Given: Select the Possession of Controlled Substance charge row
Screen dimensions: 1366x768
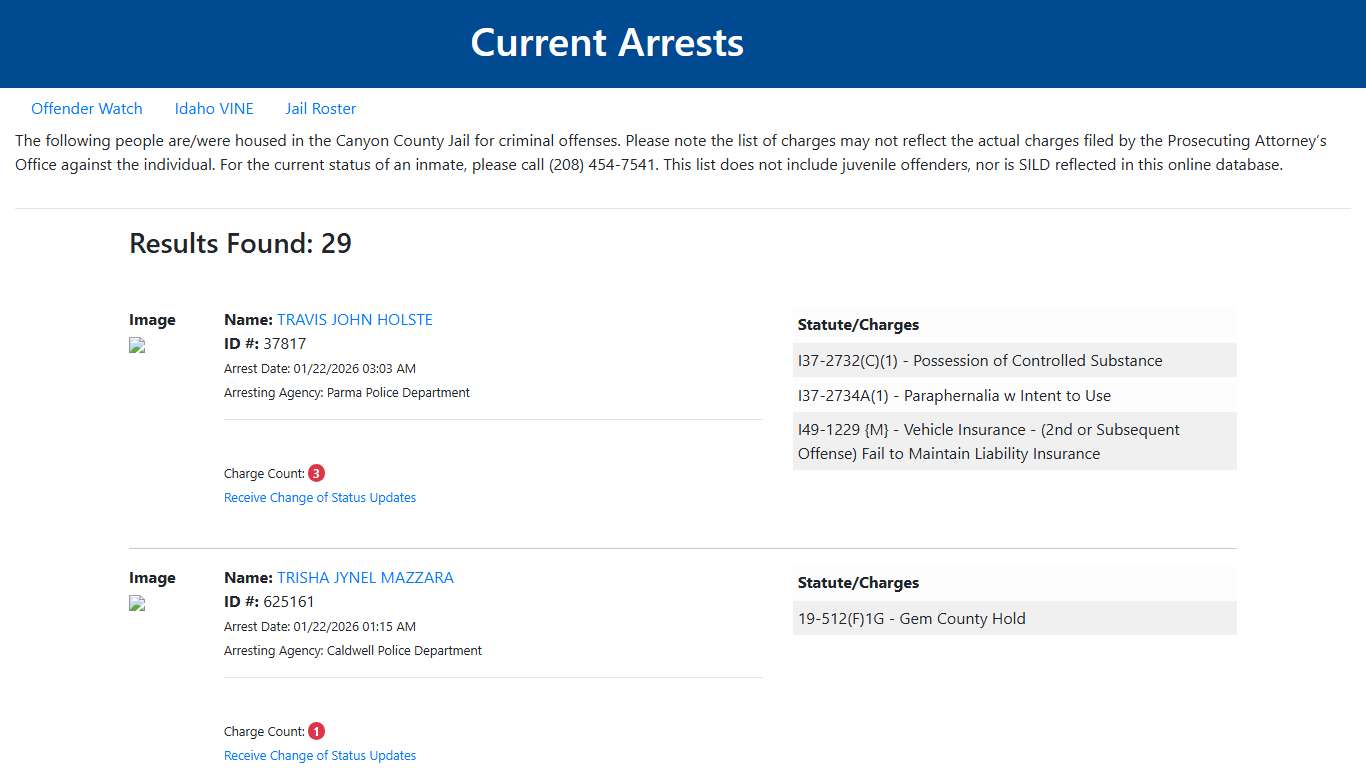Looking at the screenshot, I should (x=1015, y=360).
